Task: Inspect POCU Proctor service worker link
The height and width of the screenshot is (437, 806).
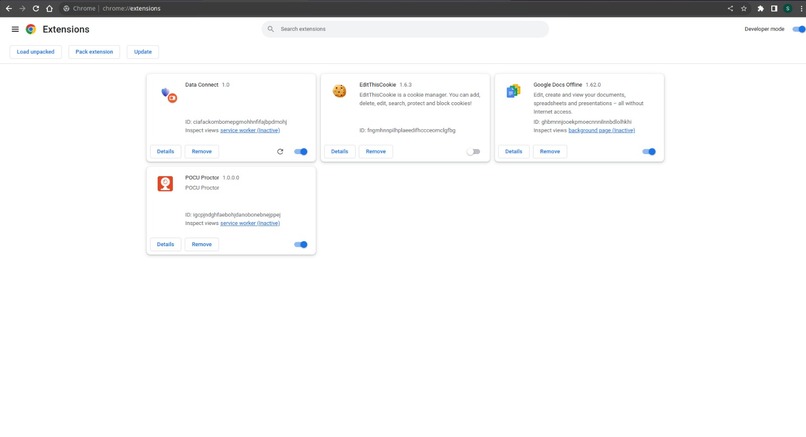Action: coord(250,223)
